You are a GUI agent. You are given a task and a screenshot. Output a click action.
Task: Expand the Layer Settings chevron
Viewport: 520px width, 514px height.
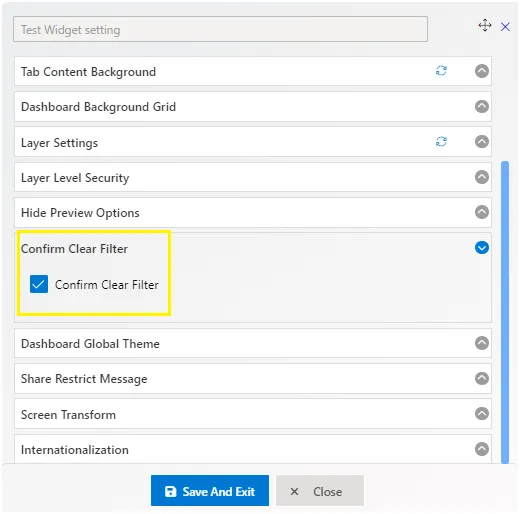pos(482,142)
